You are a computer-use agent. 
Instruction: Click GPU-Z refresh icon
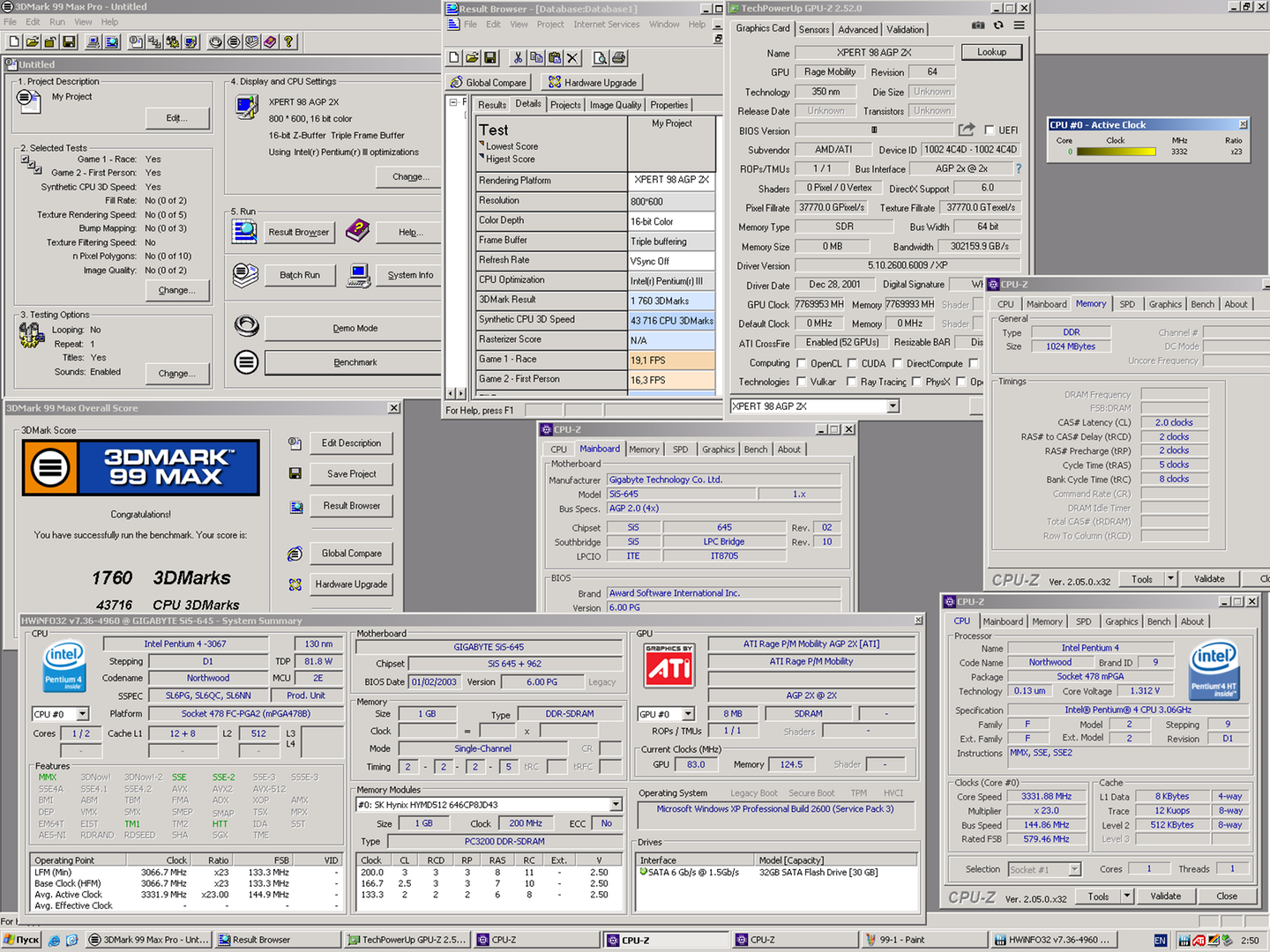tap(998, 26)
